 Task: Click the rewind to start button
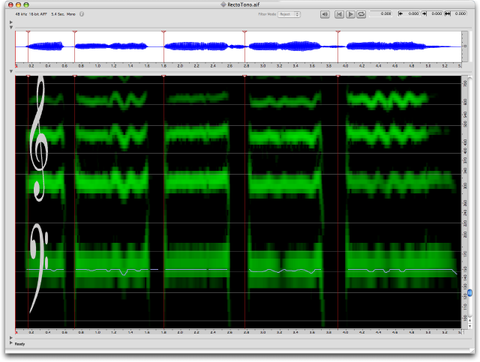coord(339,14)
